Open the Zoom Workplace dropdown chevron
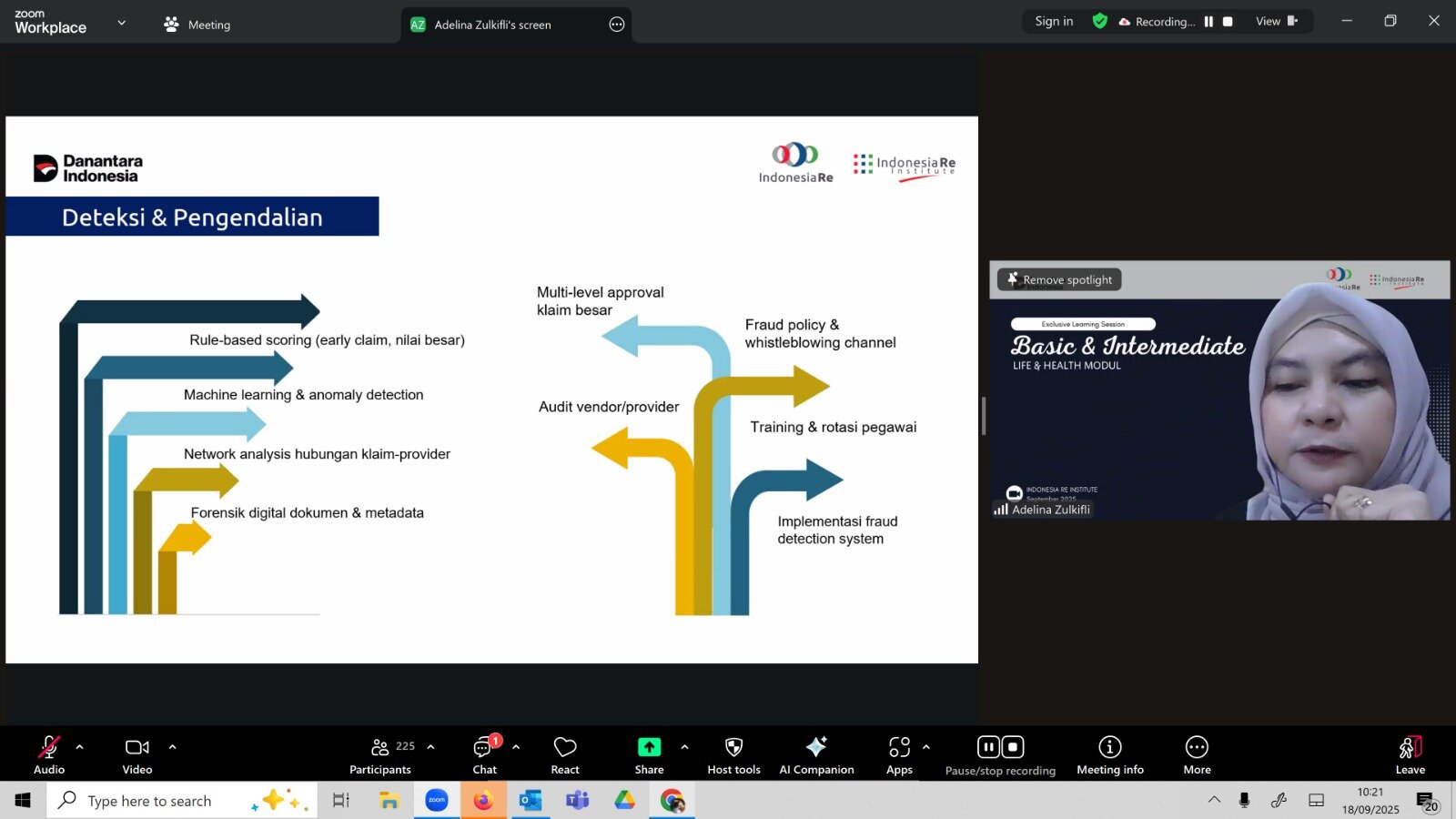The image size is (1456, 819). click(122, 23)
